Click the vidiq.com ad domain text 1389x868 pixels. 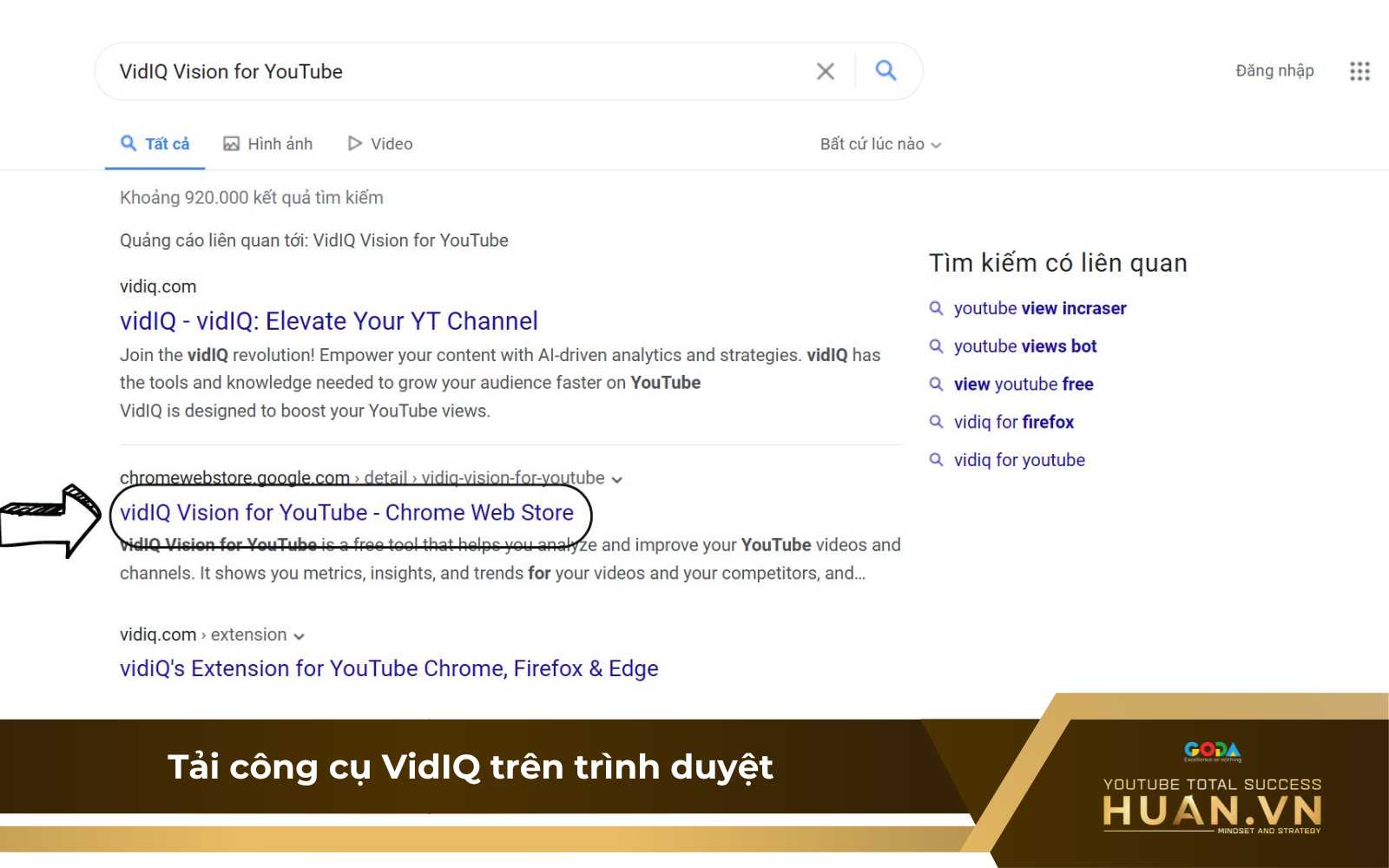click(158, 286)
